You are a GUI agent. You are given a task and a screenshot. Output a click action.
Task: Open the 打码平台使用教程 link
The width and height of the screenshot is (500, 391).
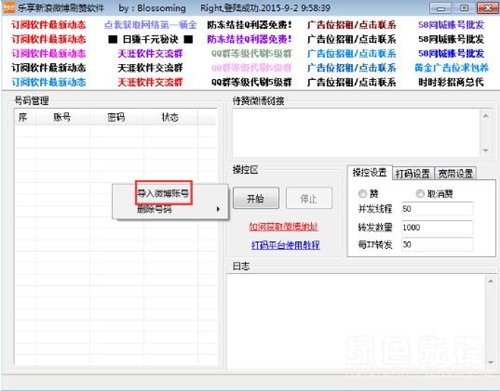pos(285,245)
